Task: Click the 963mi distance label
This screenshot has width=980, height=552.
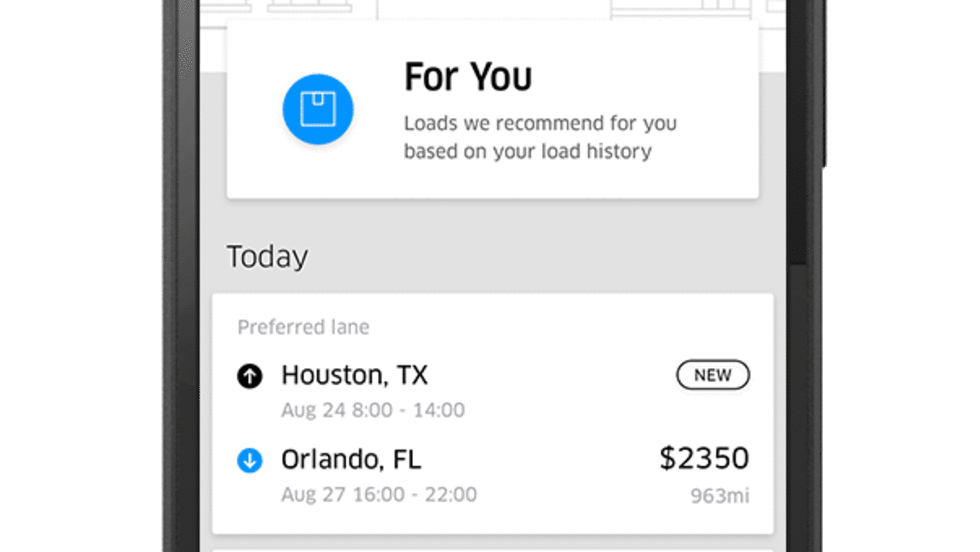Action: (x=718, y=495)
